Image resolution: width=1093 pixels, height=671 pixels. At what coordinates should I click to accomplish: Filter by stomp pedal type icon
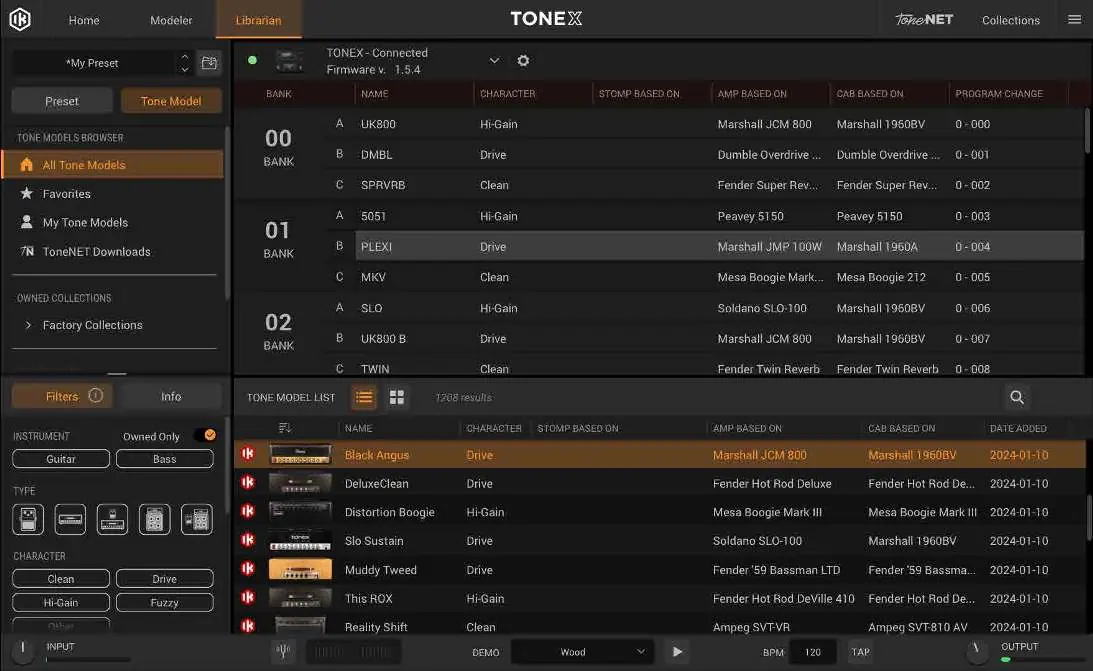[x=28, y=519]
